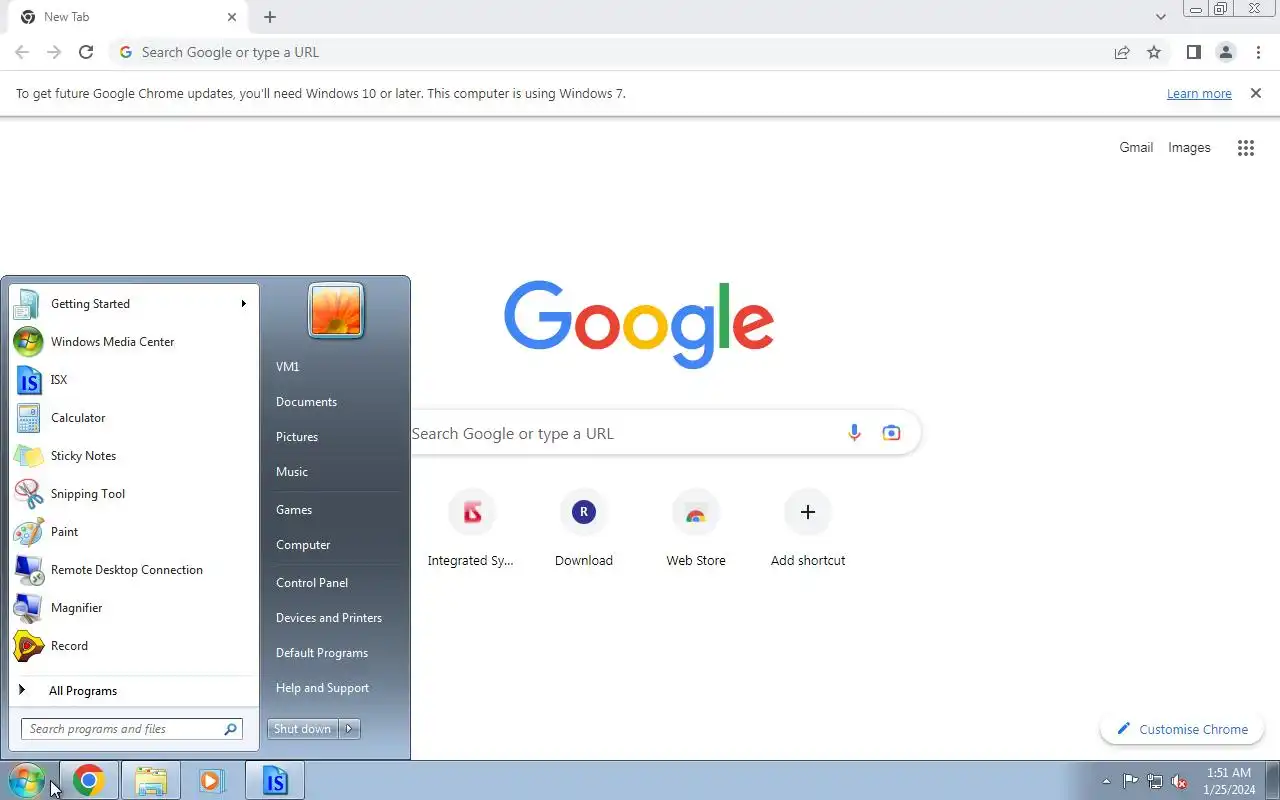Click the Chrome address bar

tap(610, 52)
